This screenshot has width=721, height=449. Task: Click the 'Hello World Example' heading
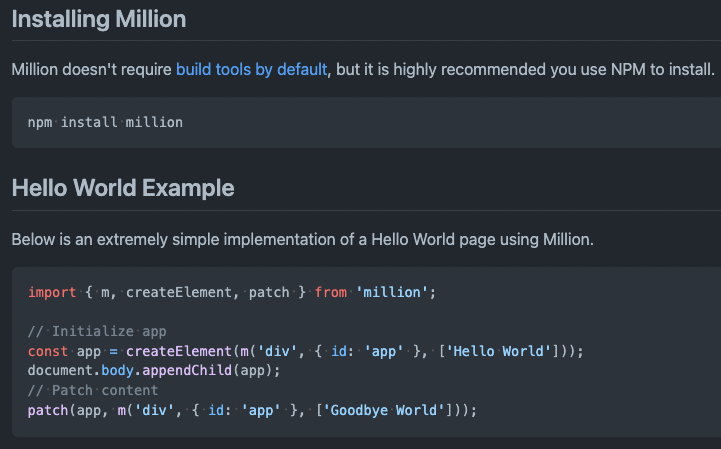123,188
